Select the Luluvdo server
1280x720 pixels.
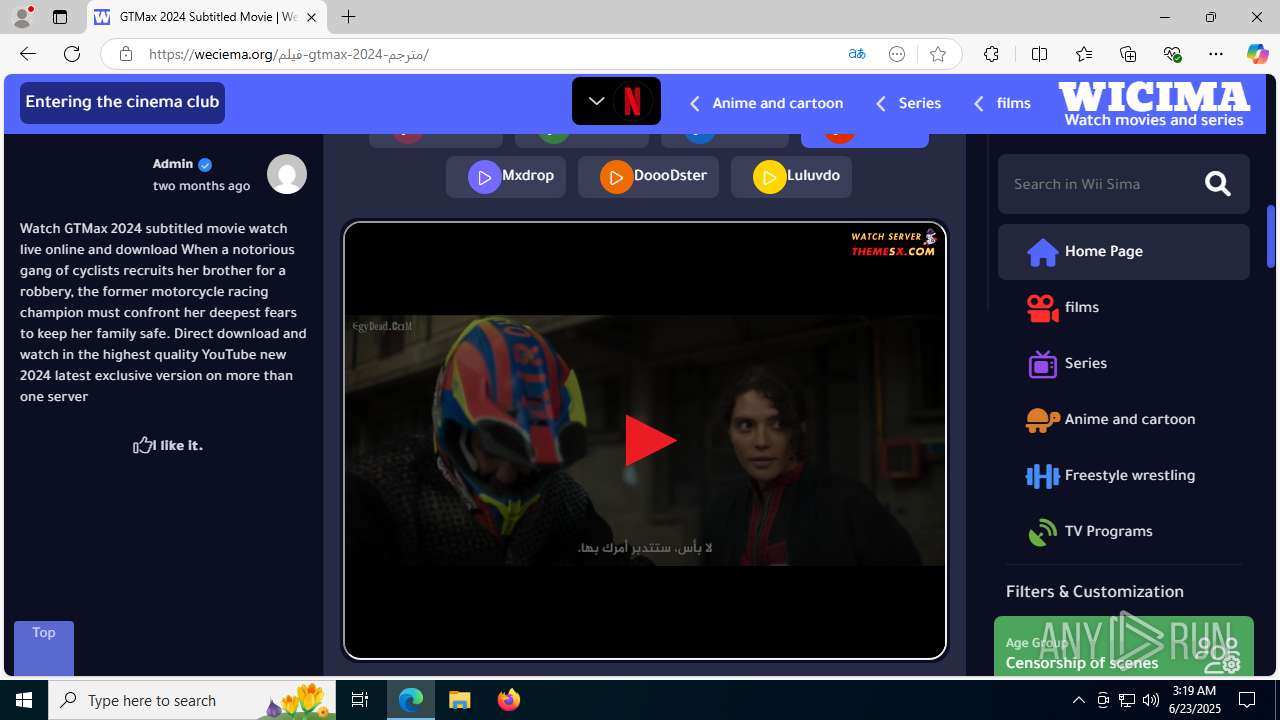[791, 177]
